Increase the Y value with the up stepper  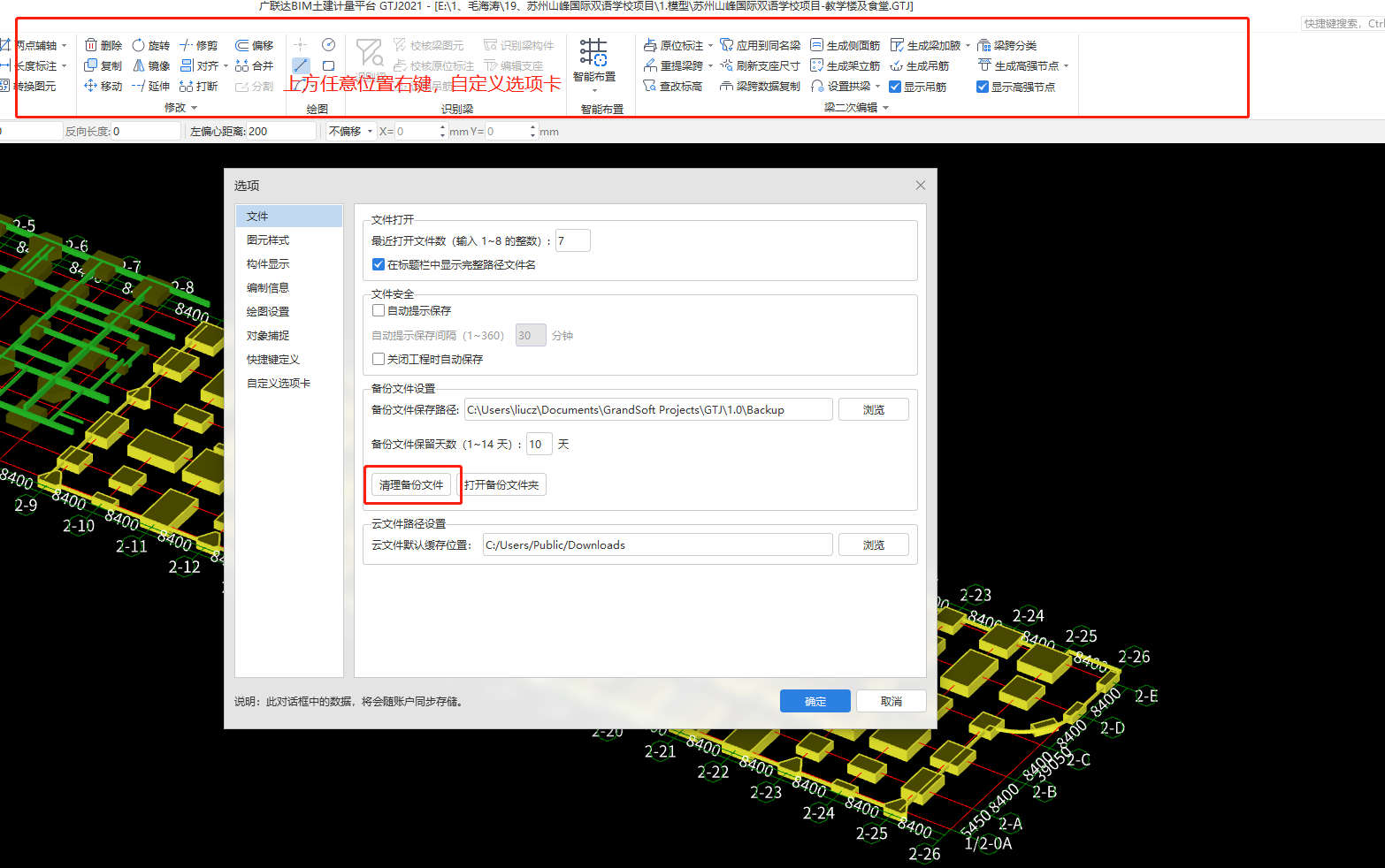click(x=532, y=126)
